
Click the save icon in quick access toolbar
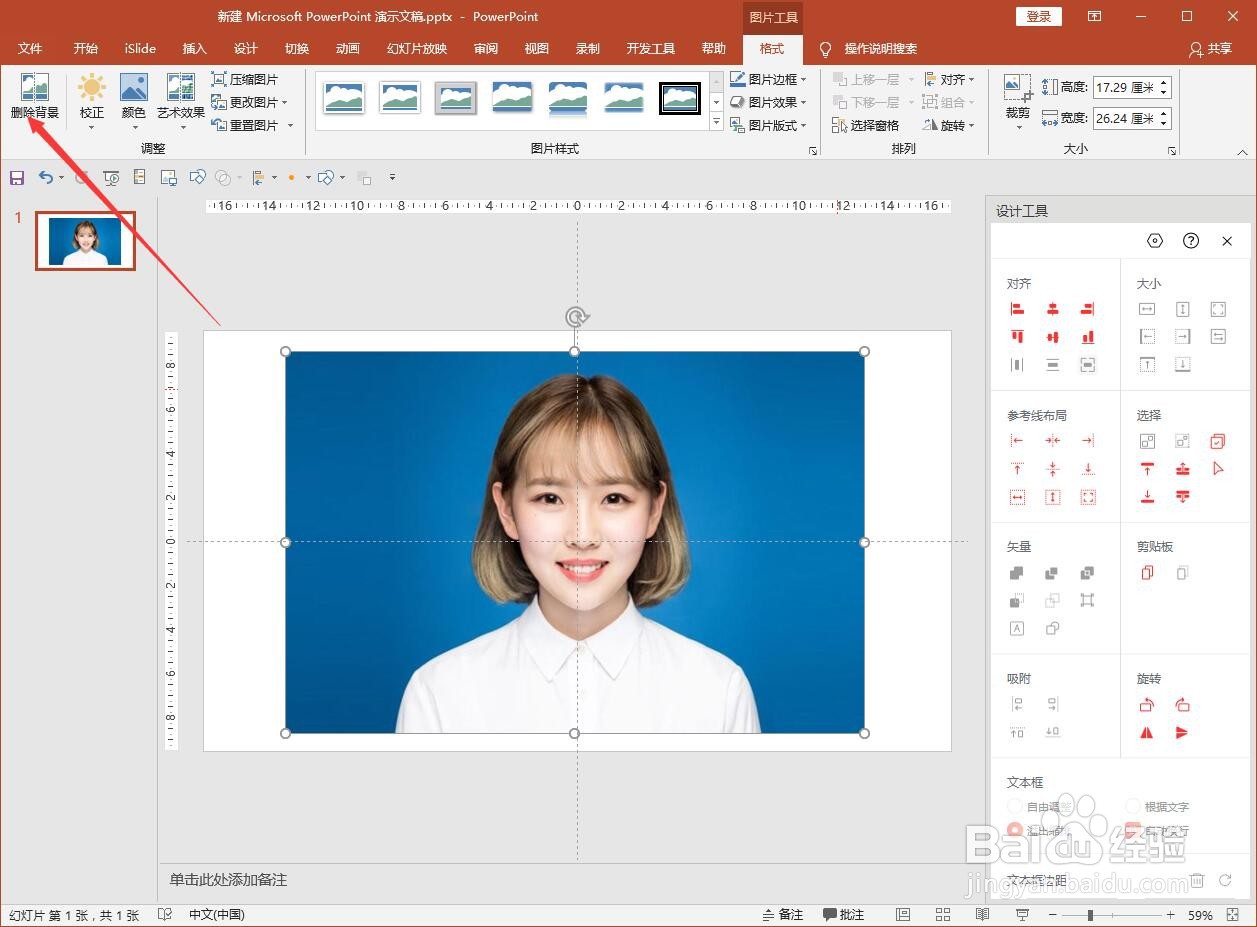pos(17,178)
